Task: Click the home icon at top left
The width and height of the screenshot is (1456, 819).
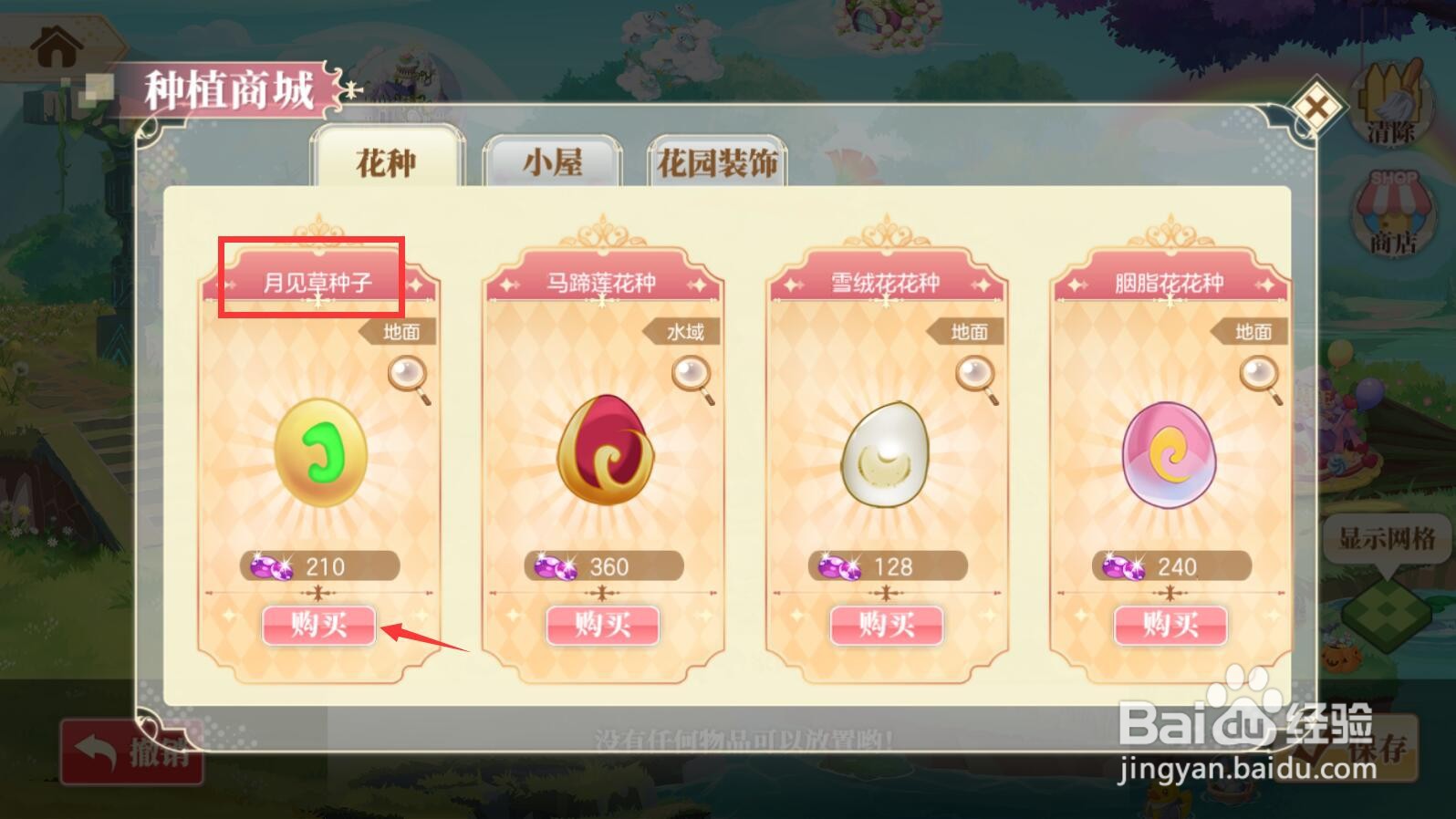Action: click(x=57, y=47)
